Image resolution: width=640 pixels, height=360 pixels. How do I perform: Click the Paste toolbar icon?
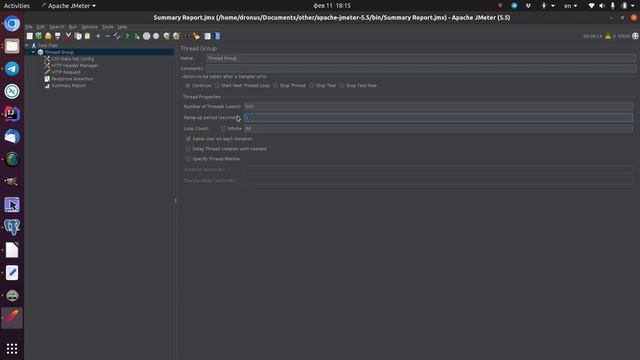point(87,36)
